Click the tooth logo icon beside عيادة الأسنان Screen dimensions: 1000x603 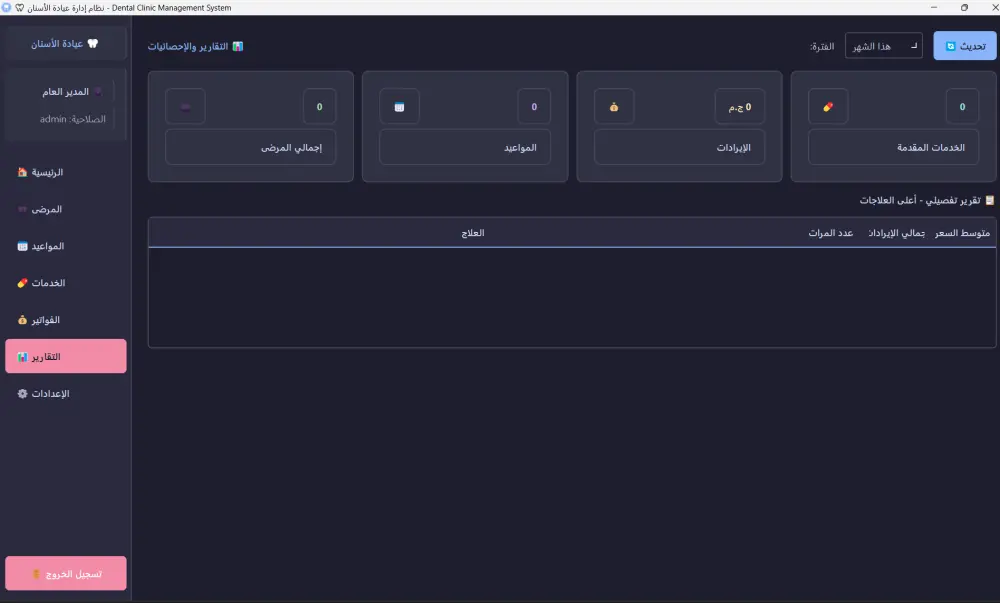pos(93,43)
